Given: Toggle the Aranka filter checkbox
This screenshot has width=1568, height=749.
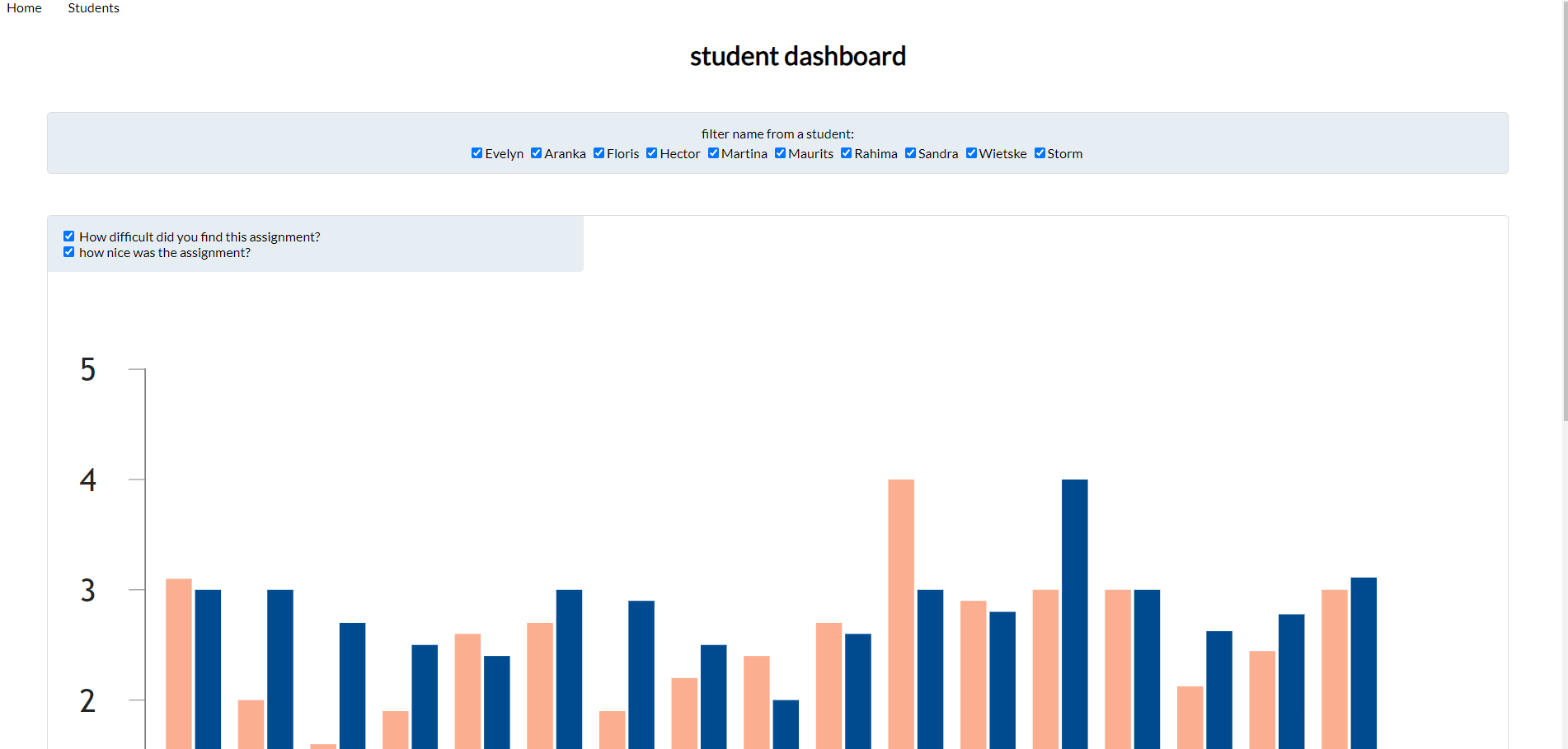Looking at the screenshot, I should coord(536,152).
